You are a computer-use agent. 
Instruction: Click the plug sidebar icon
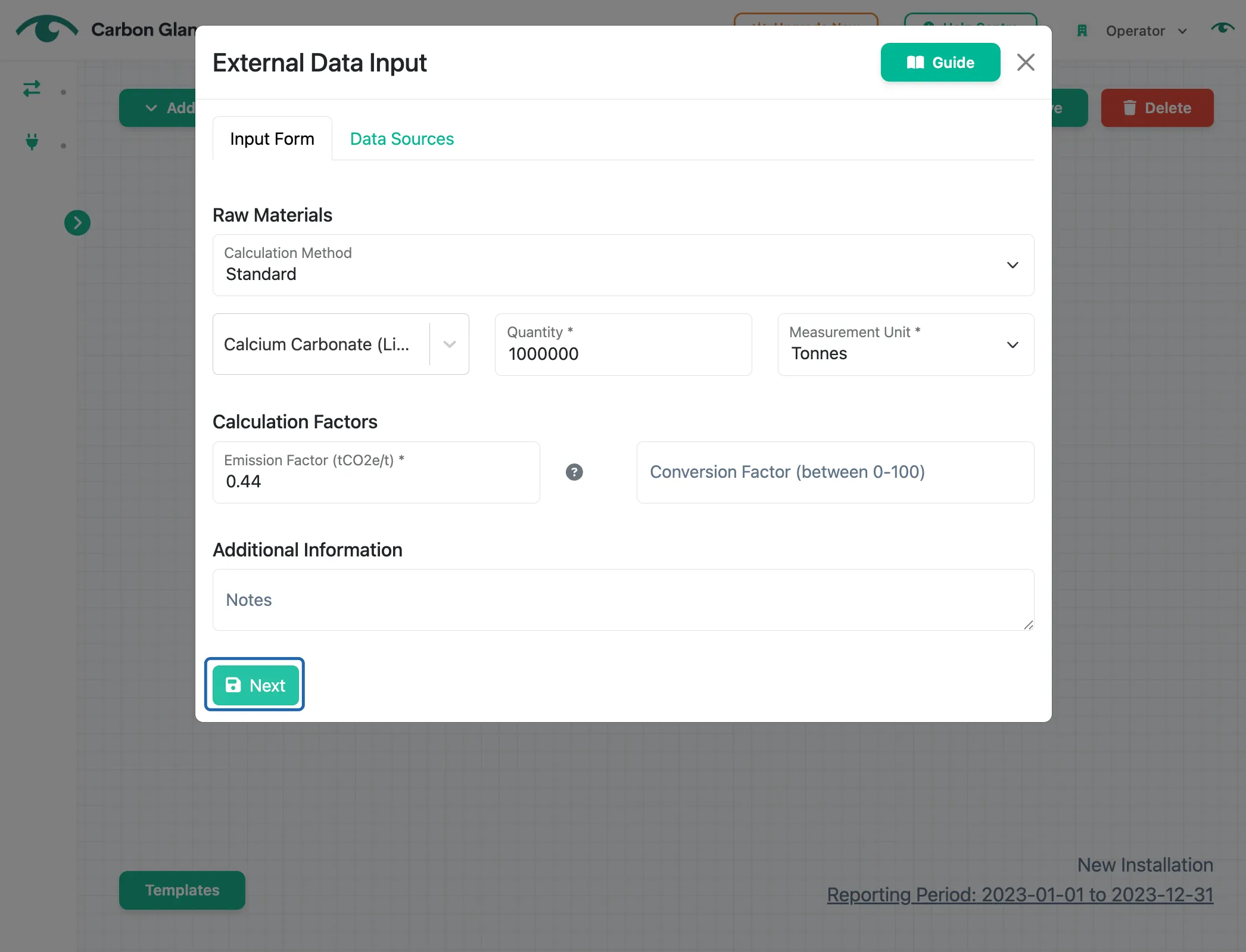click(32, 142)
